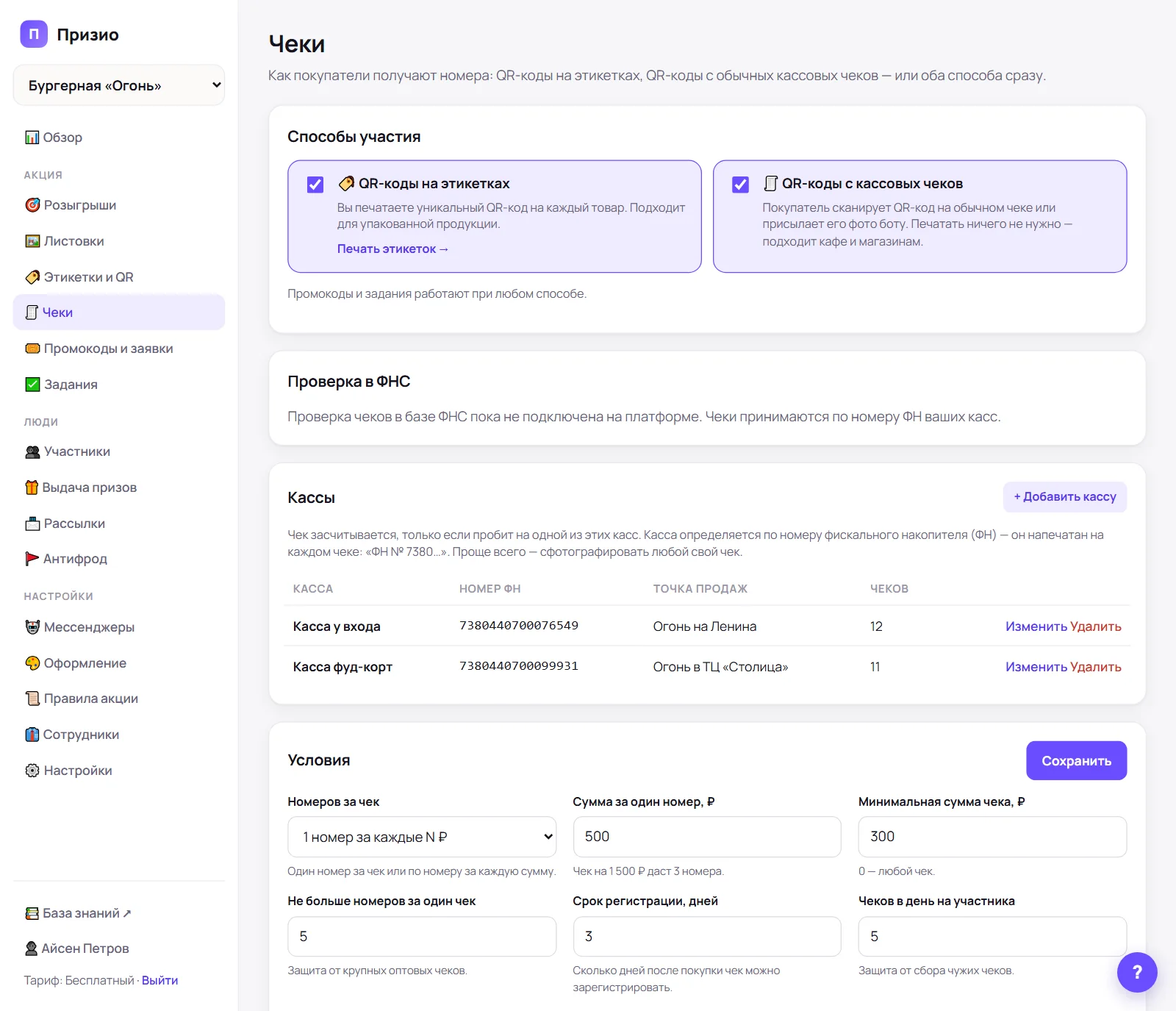Click the Этикетки и QR tag icon
This screenshot has height=1011, width=1176.
(32, 277)
